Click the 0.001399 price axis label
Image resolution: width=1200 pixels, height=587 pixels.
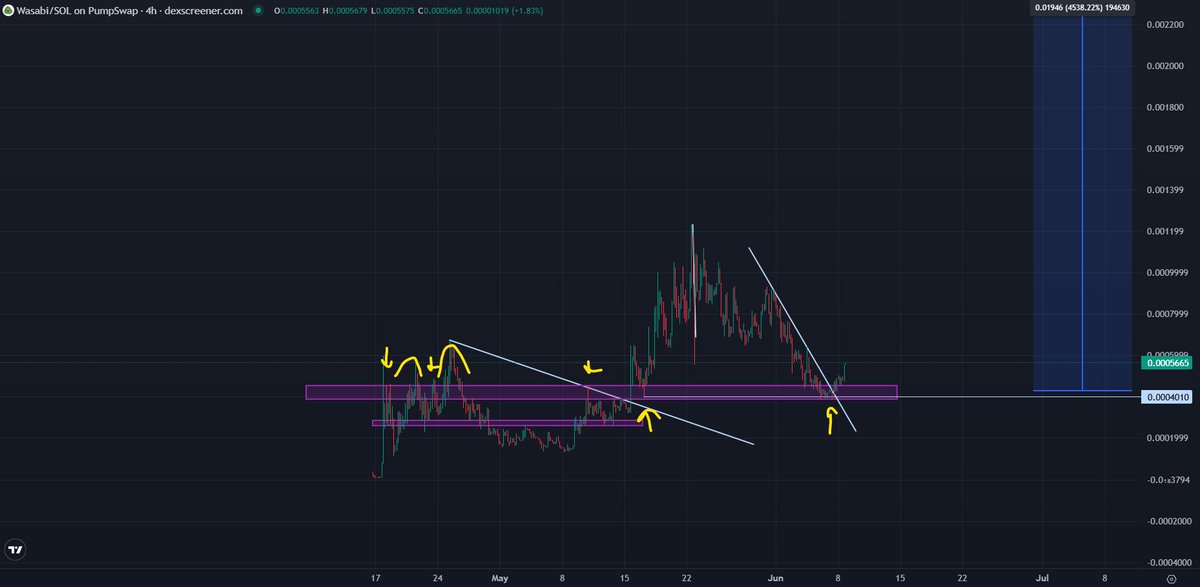pos(1165,190)
